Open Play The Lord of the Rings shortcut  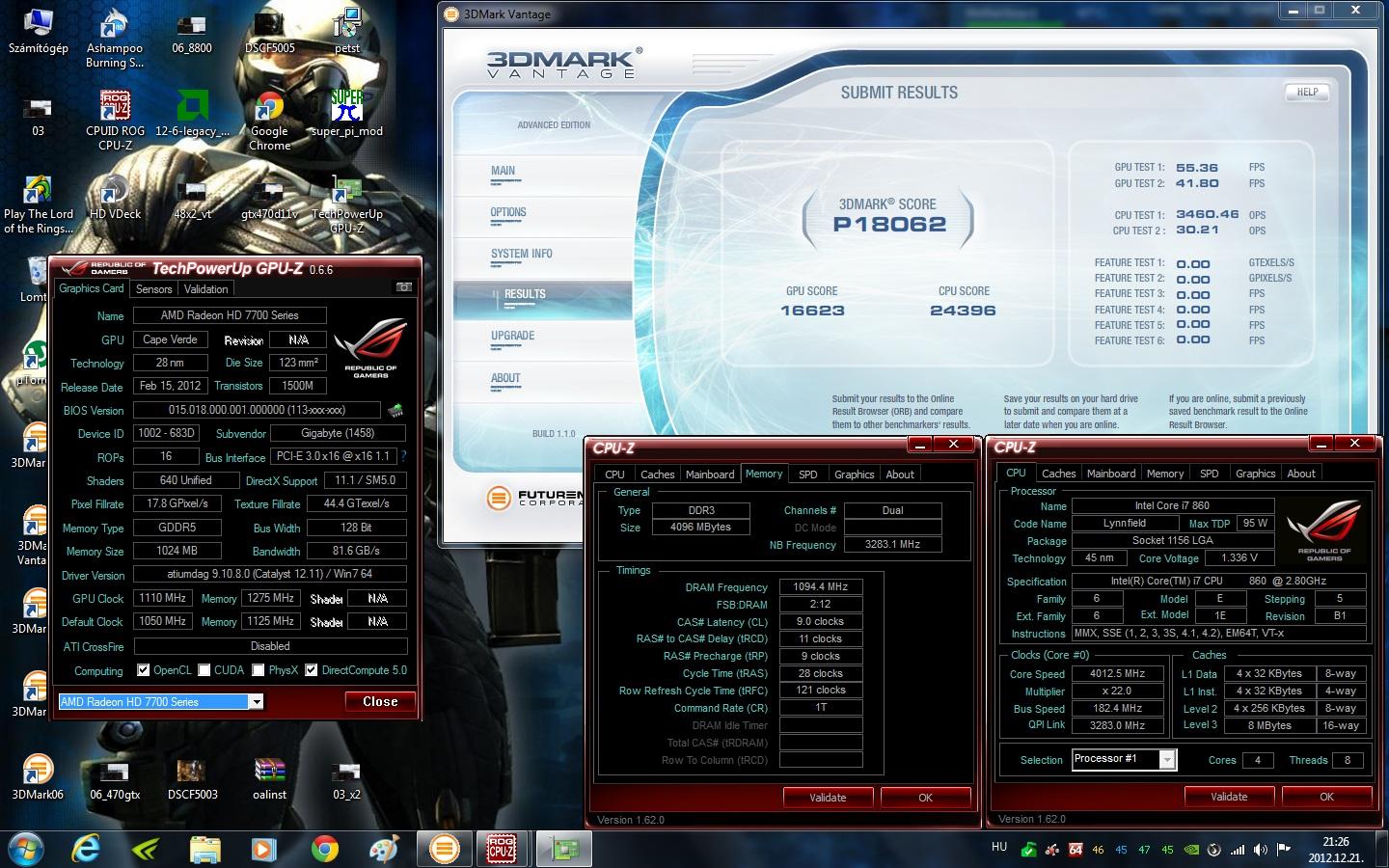(39, 204)
